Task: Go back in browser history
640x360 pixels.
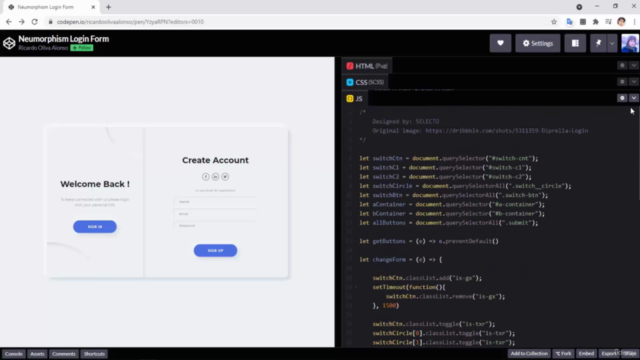Action: pyautogui.click(x=9, y=22)
